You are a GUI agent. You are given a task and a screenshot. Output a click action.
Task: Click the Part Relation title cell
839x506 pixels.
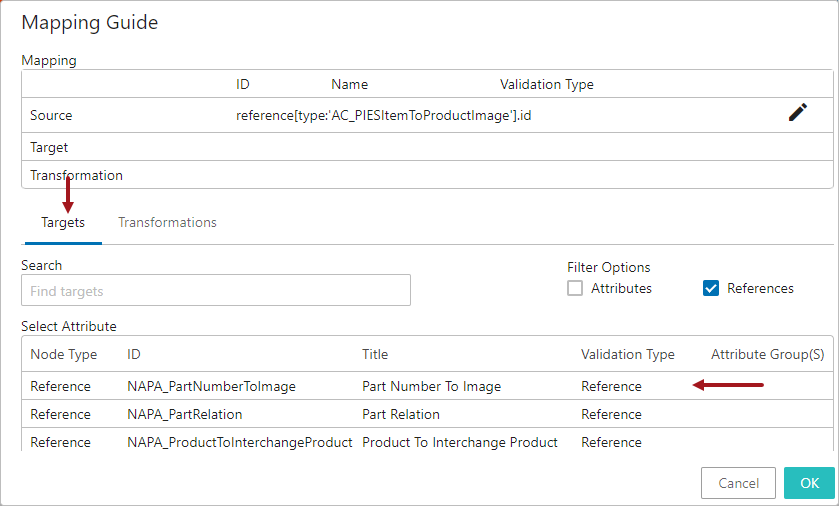tap(401, 414)
